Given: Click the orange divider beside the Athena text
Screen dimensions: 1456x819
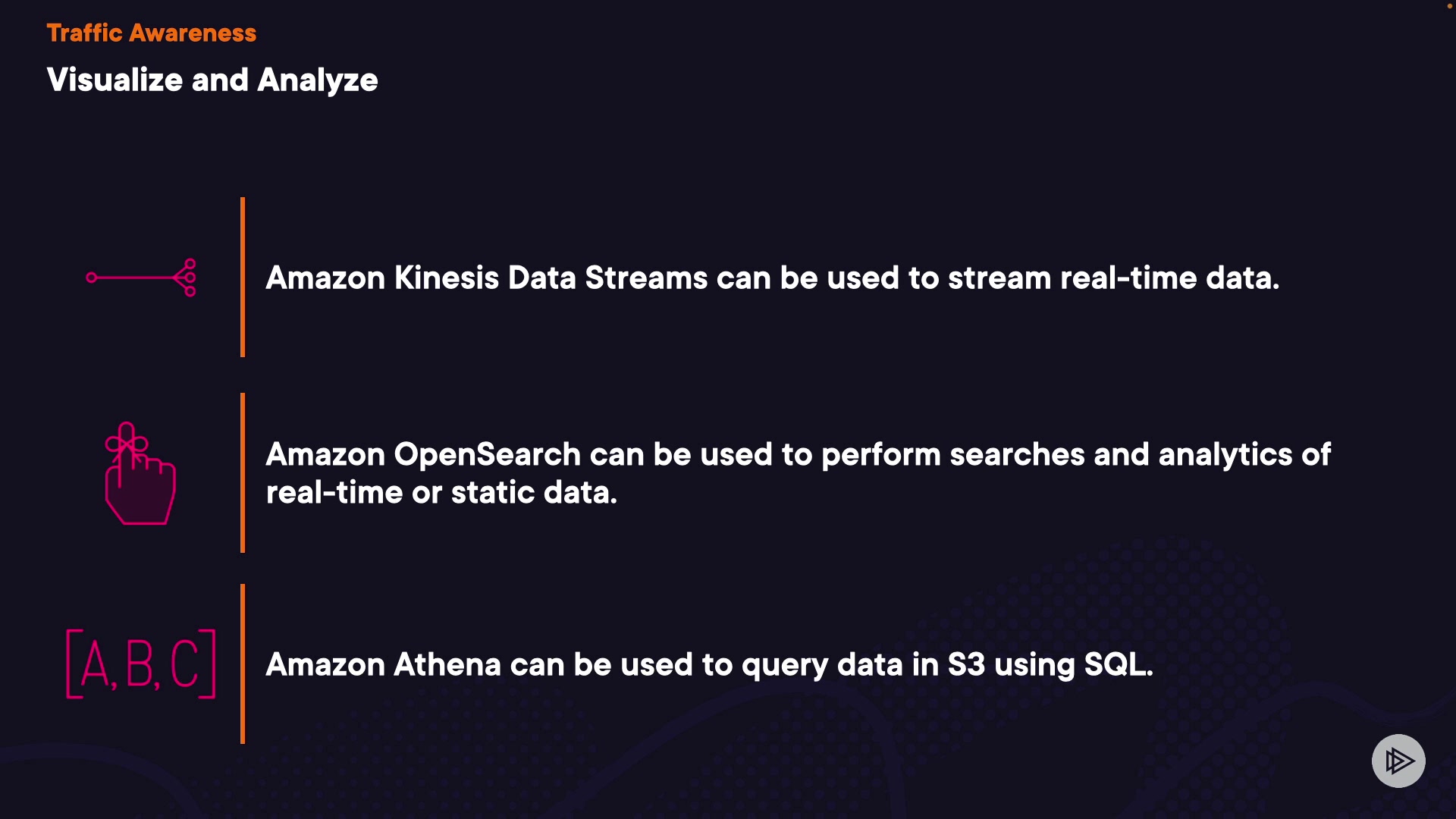Looking at the screenshot, I should 243,664.
